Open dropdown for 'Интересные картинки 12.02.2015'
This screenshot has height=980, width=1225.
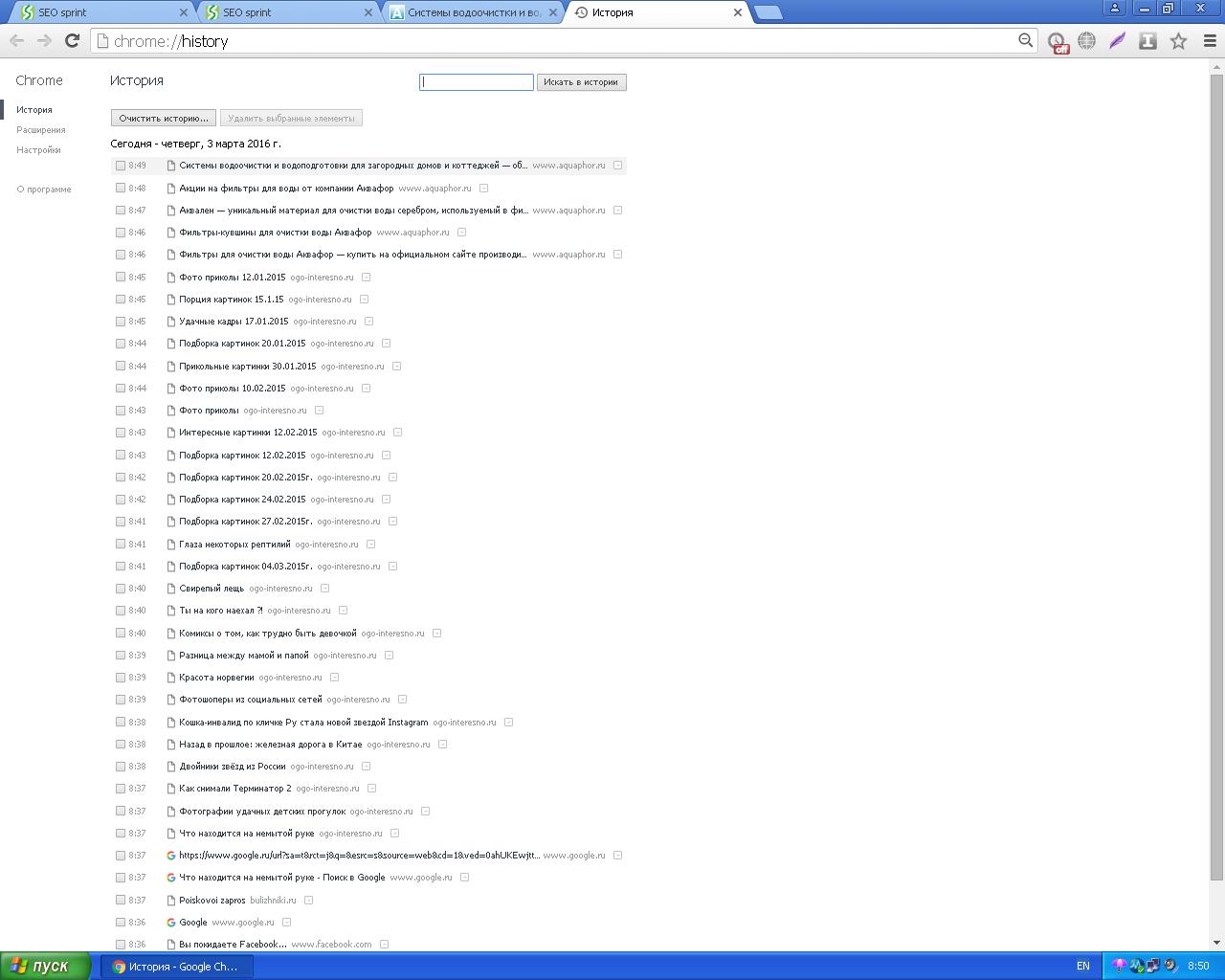click(x=397, y=433)
